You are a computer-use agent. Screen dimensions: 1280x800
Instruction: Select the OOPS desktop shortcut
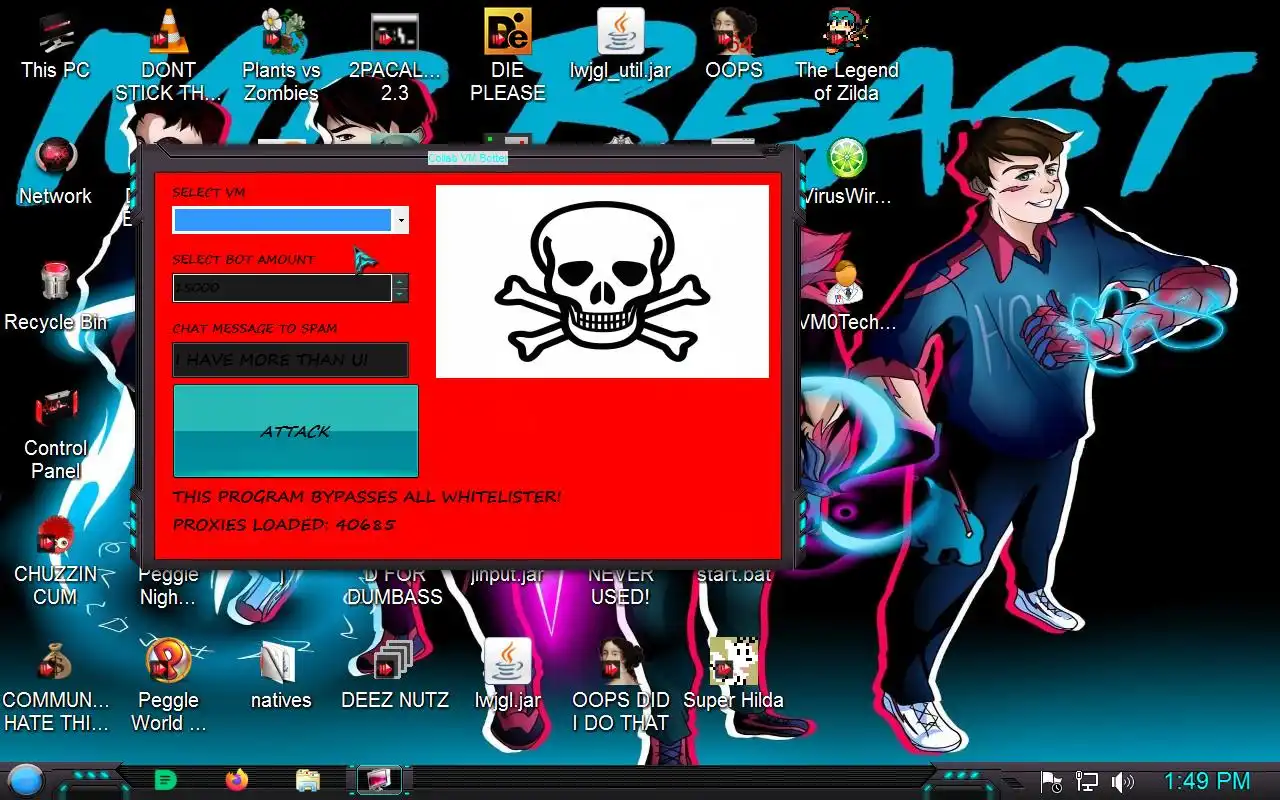733,45
